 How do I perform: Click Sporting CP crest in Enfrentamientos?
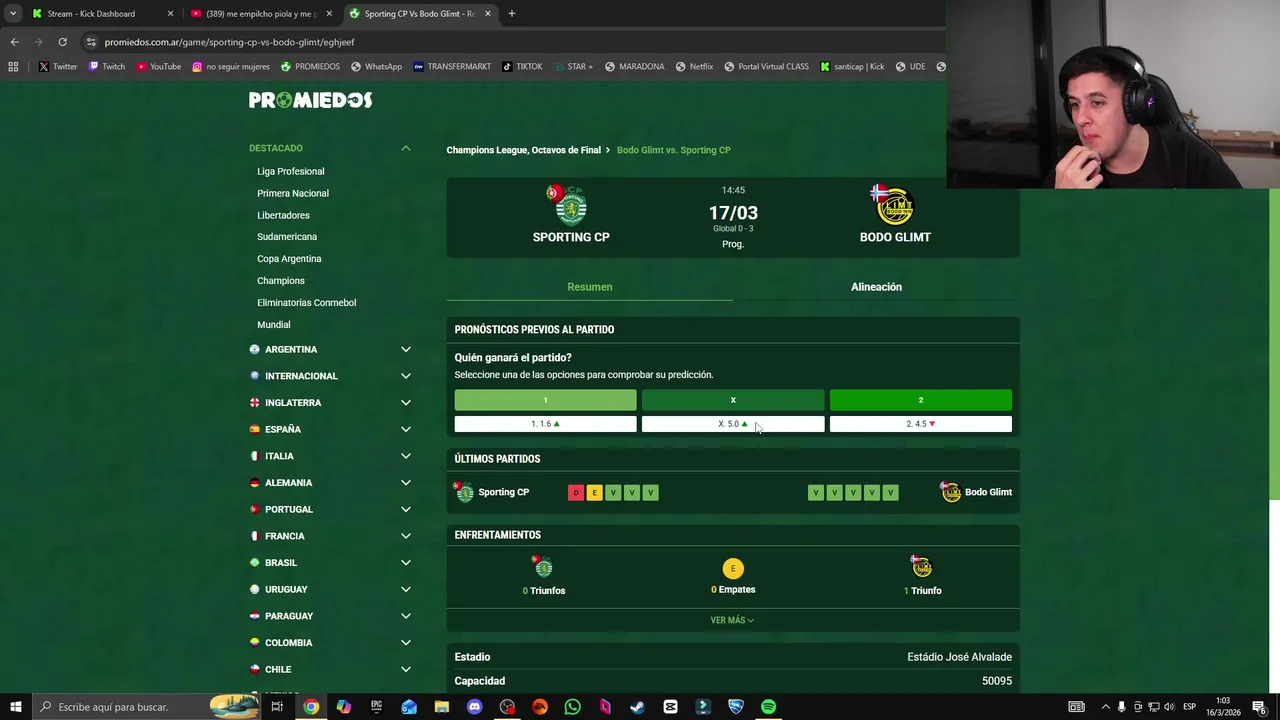(543, 567)
